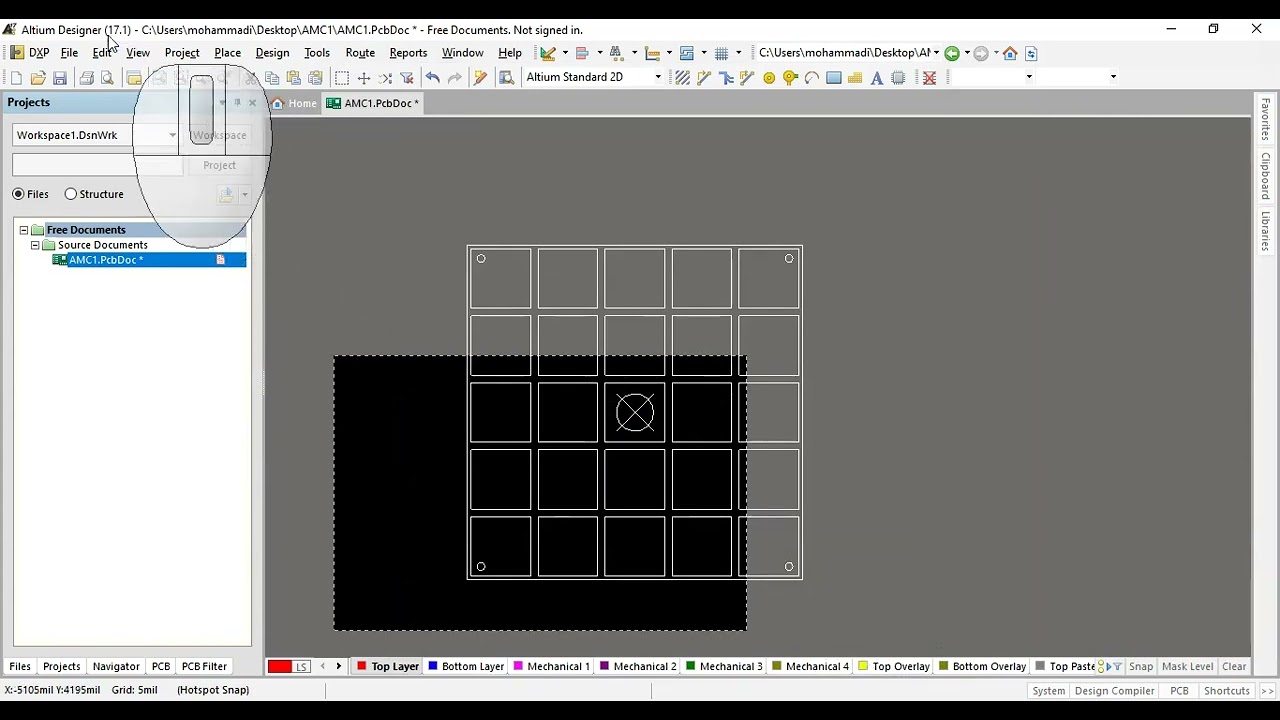The width and height of the screenshot is (1280, 720).
Task: Open the Altium Standard 2D view dropdown
Action: click(658, 77)
